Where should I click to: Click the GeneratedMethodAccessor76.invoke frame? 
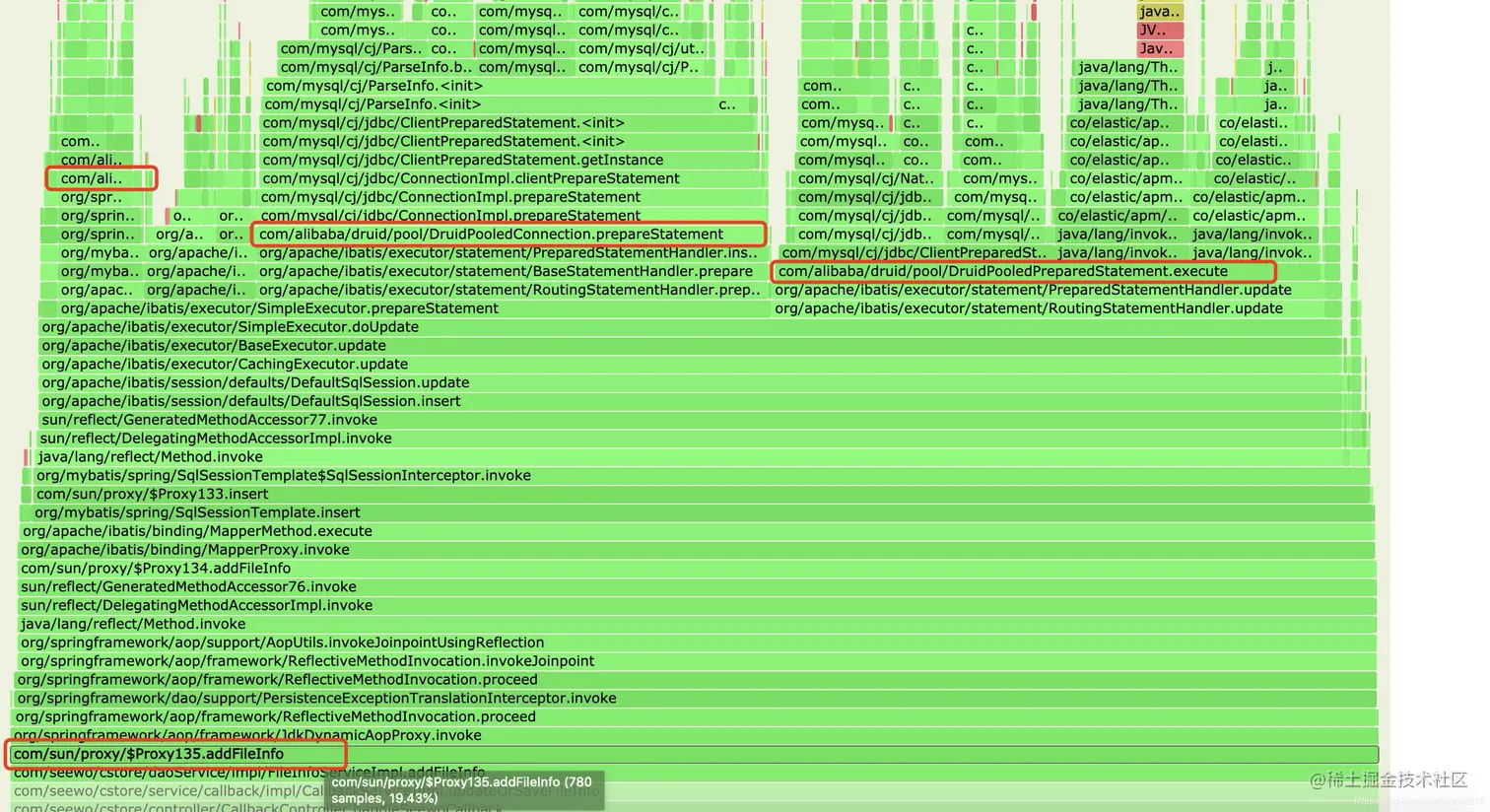coord(697,586)
